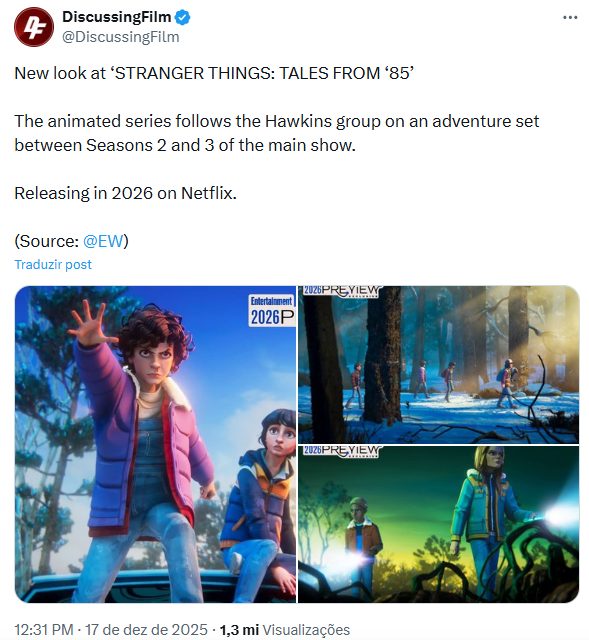
Task: Click the 12:31 PM timestamp
Action: [x=44, y=629]
